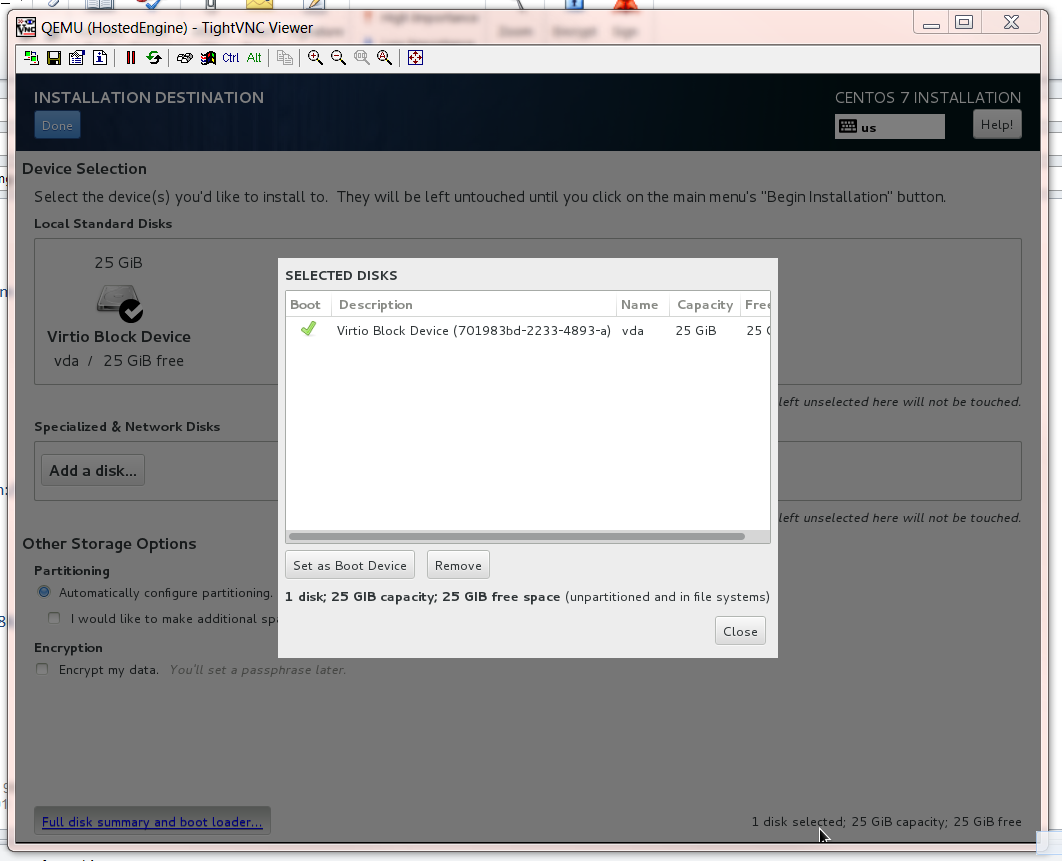Select the Virtio Block Device row
The width and height of the screenshot is (1062, 861).
(473, 330)
